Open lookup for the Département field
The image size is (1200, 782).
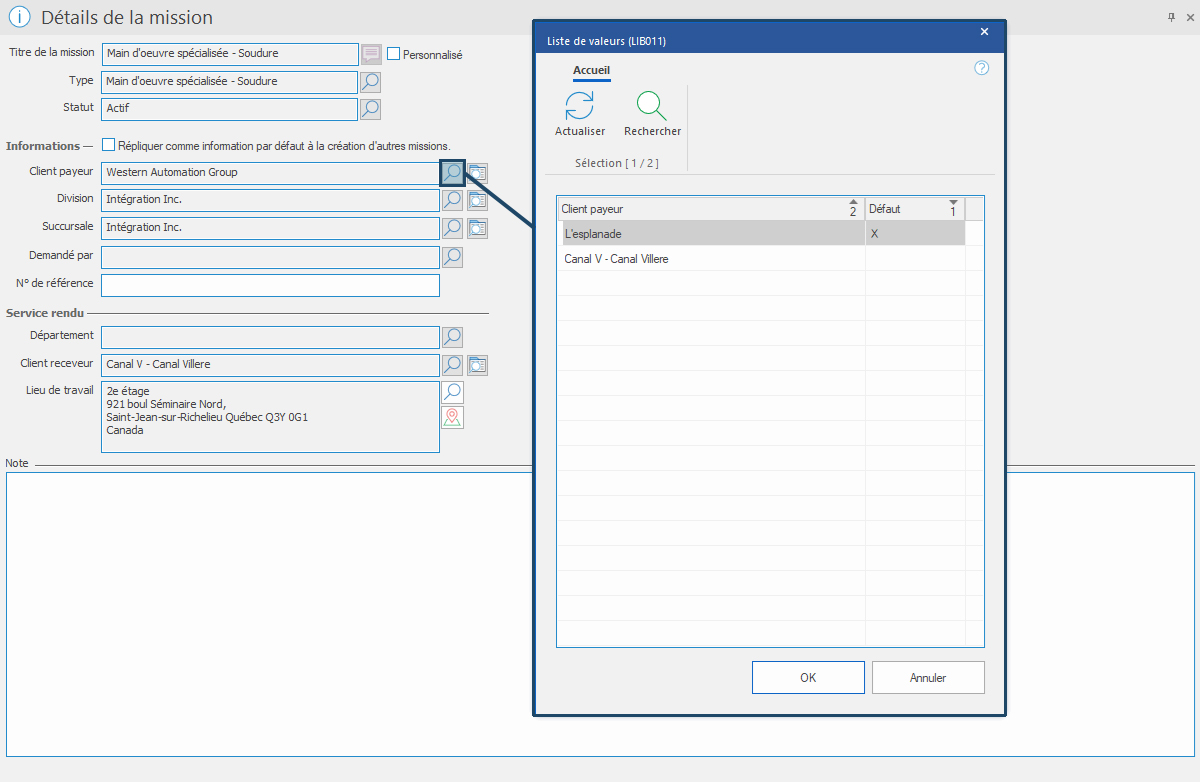[453, 337]
